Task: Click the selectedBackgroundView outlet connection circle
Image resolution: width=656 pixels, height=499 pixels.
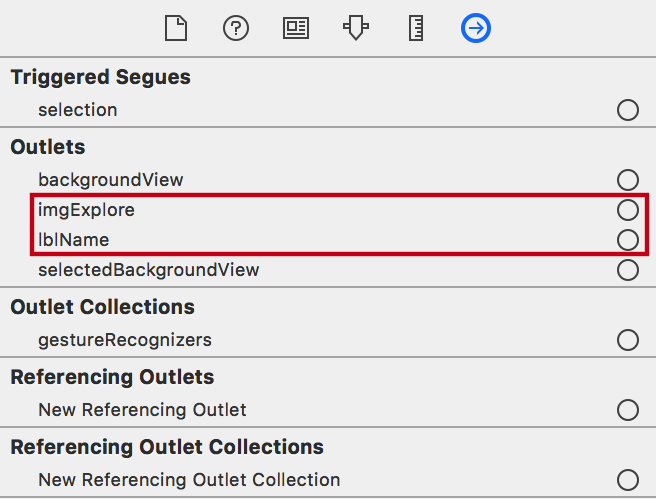Action: tap(628, 270)
